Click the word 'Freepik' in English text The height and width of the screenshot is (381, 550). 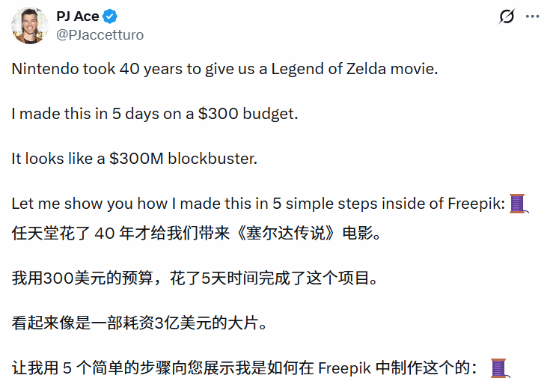(x=476, y=204)
